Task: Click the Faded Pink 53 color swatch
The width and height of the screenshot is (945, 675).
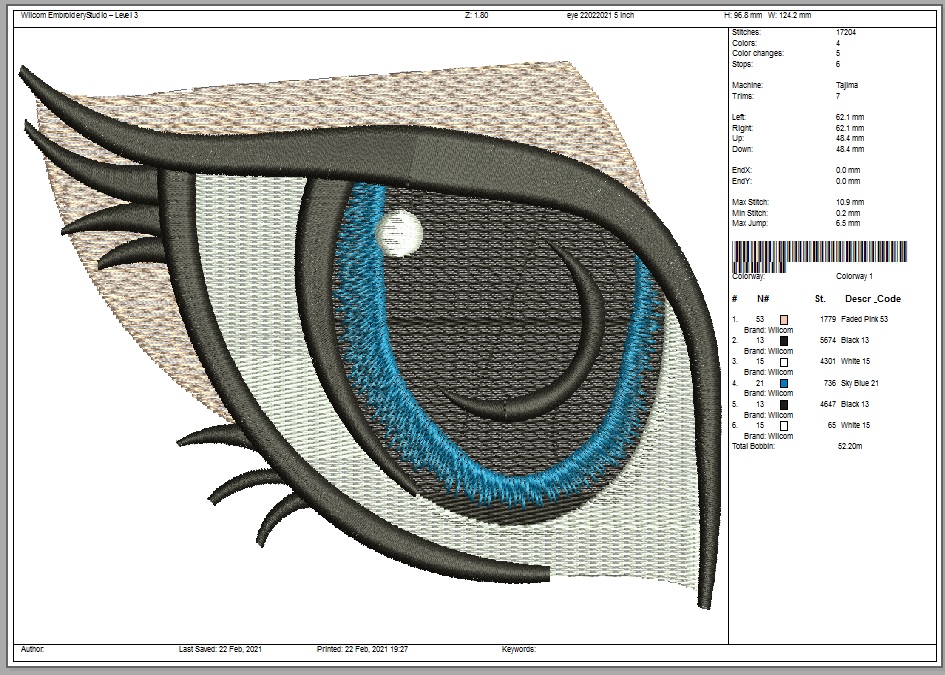Action: click(x=784, y=319)
